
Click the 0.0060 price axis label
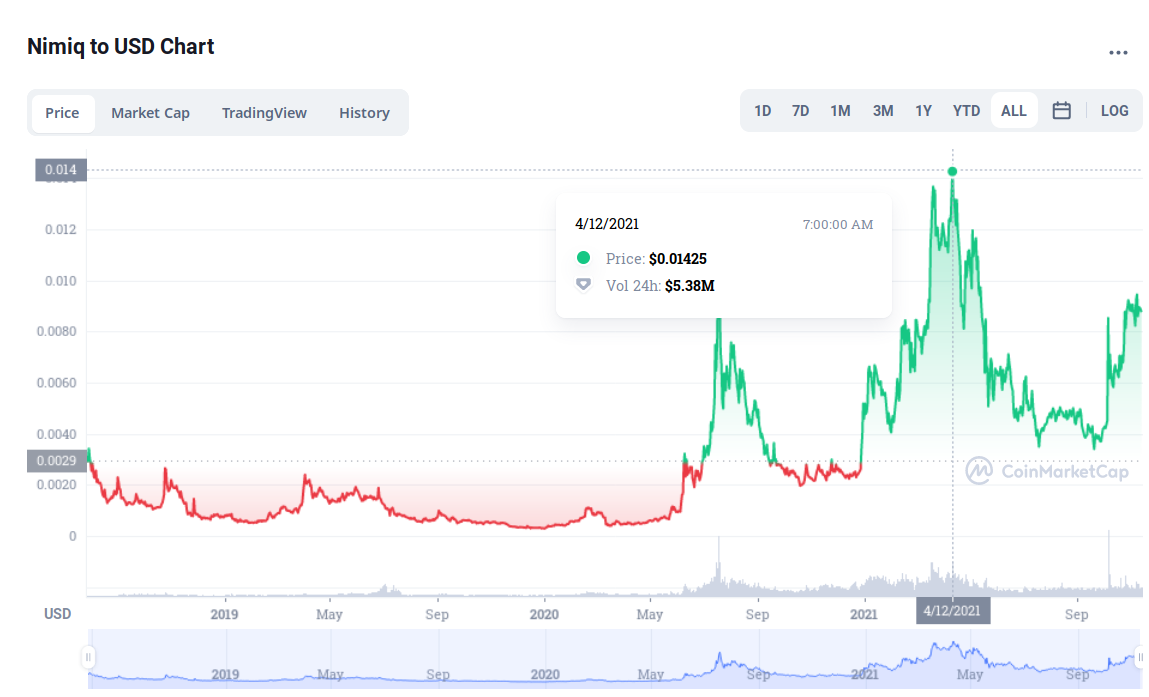point(56,383)
